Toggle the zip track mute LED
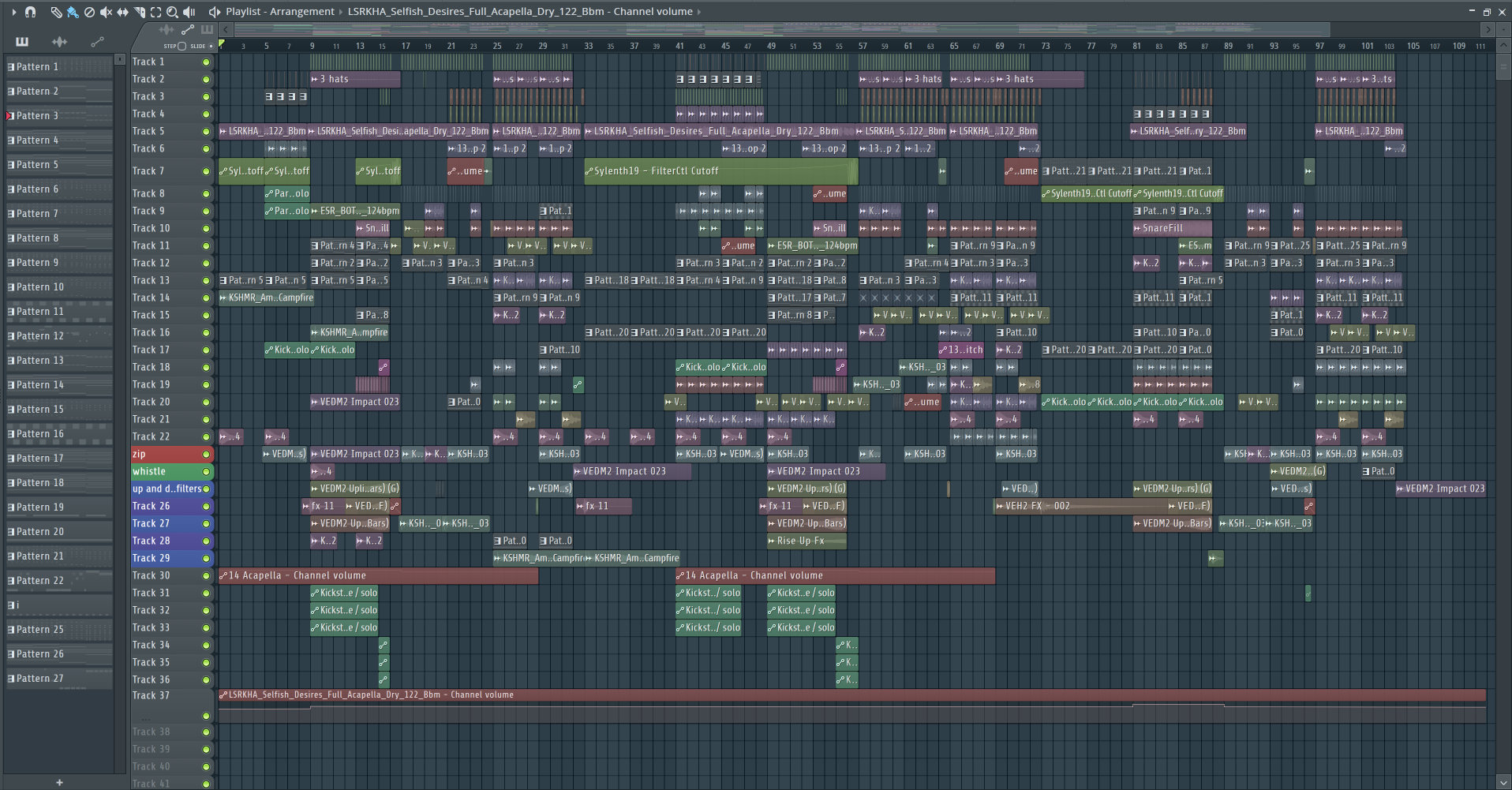Screen dimensions: 1512x790 (x=206, y=455)
